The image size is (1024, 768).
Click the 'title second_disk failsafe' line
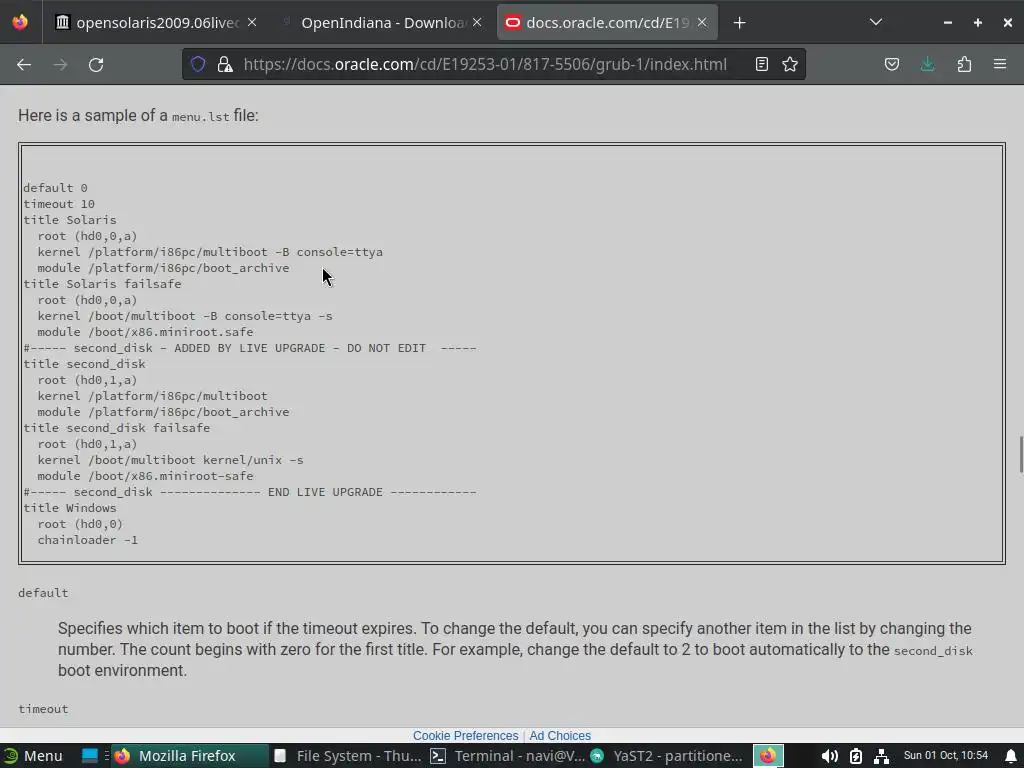(x=117, y=428)
